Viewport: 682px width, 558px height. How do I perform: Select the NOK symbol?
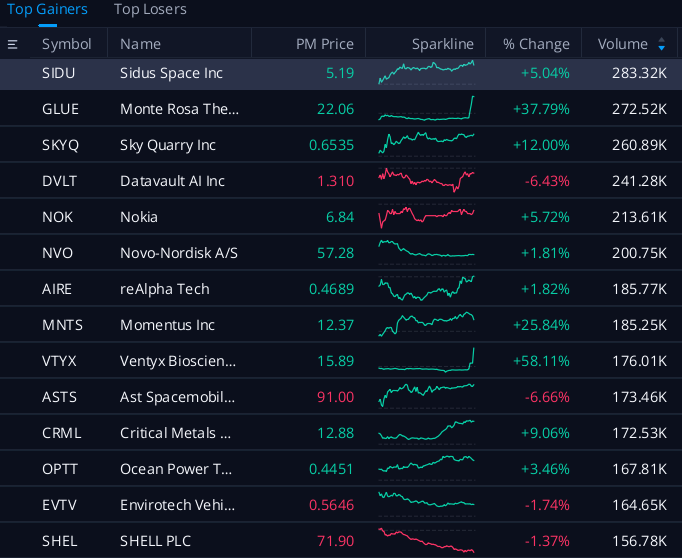click(57, 217)
